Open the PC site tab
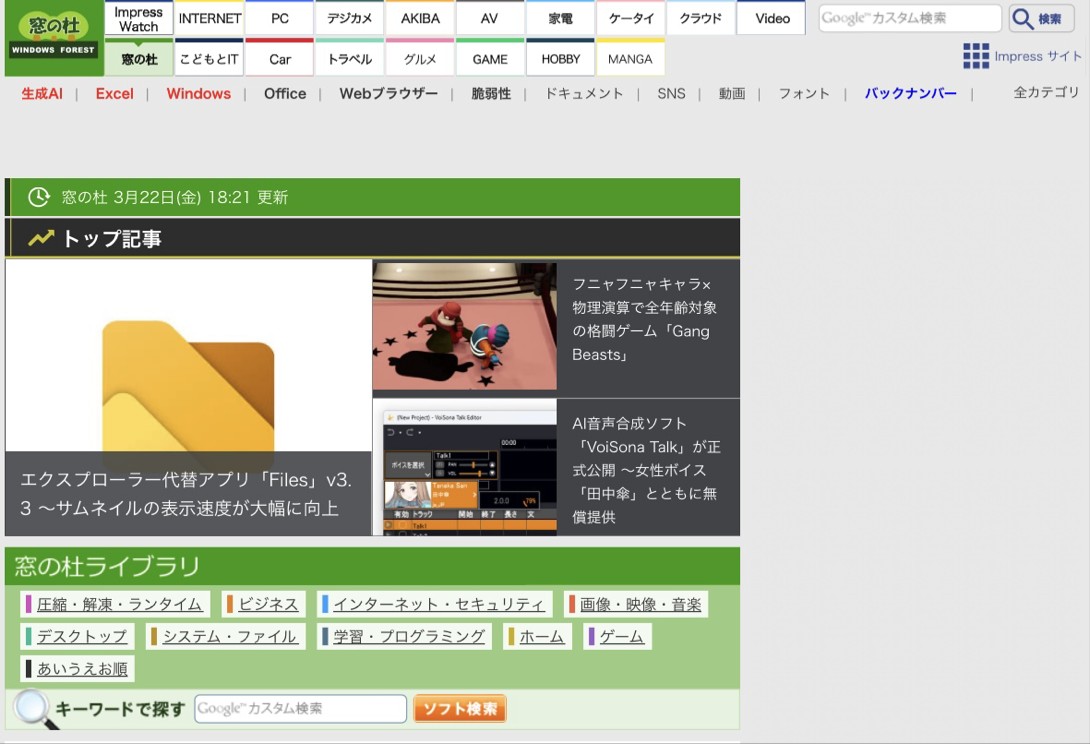The image size is (1090, 744). (279, 19)
